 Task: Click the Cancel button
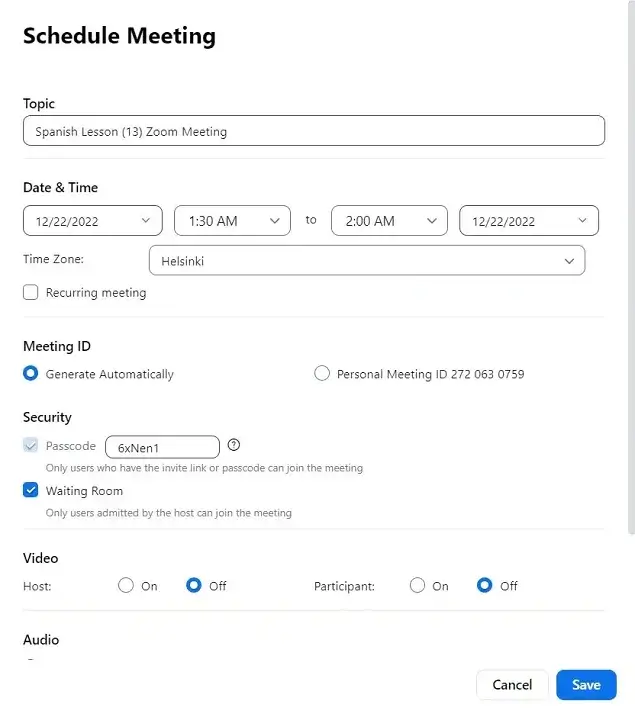point(512,685)
